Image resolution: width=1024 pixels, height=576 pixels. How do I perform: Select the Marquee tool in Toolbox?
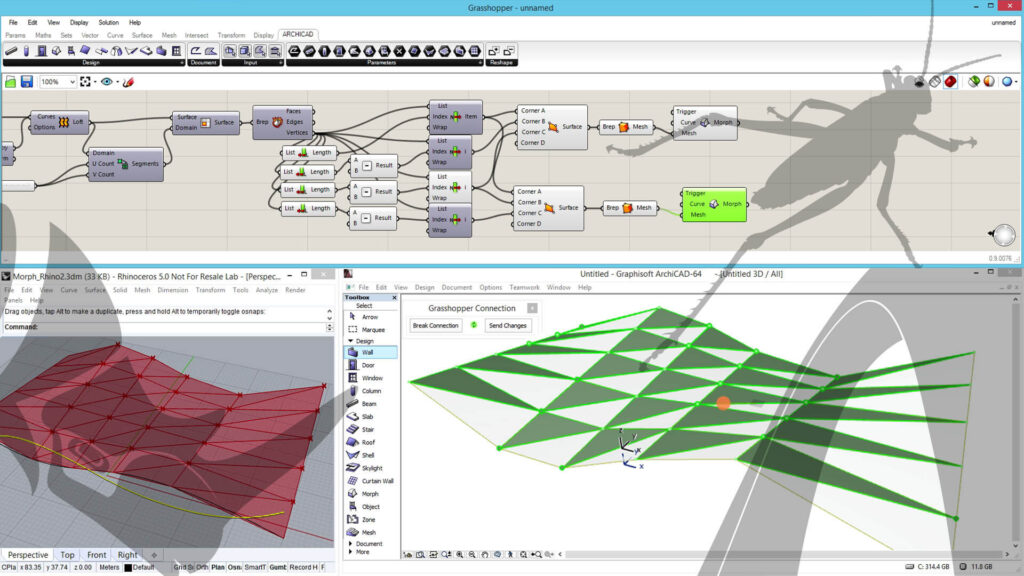tap(370, 330)
